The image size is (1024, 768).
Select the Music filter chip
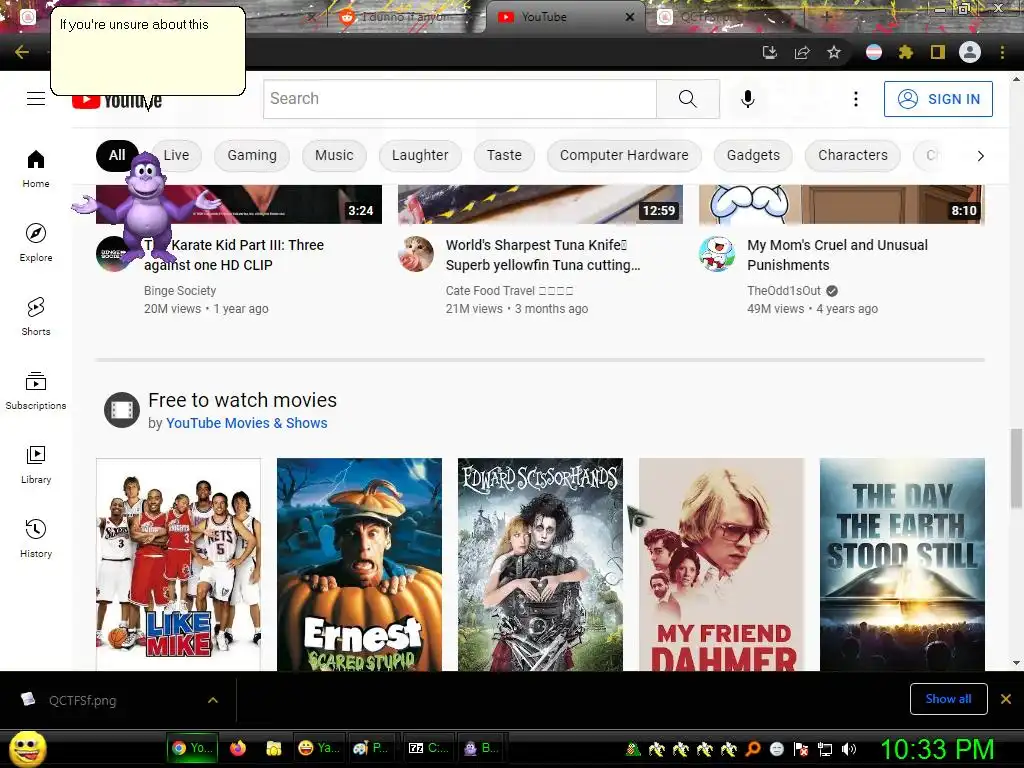(x=334, y=155)
